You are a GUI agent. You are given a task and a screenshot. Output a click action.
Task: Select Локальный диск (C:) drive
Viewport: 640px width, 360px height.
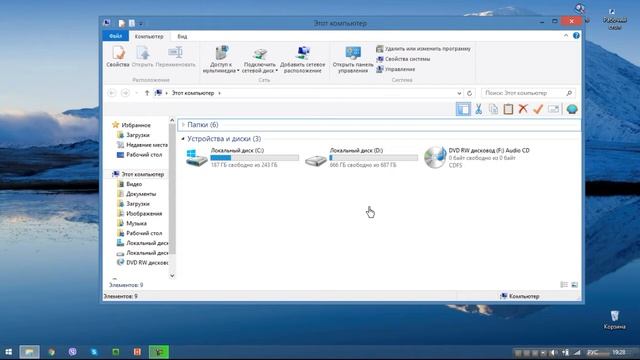(x=242, y=158)
